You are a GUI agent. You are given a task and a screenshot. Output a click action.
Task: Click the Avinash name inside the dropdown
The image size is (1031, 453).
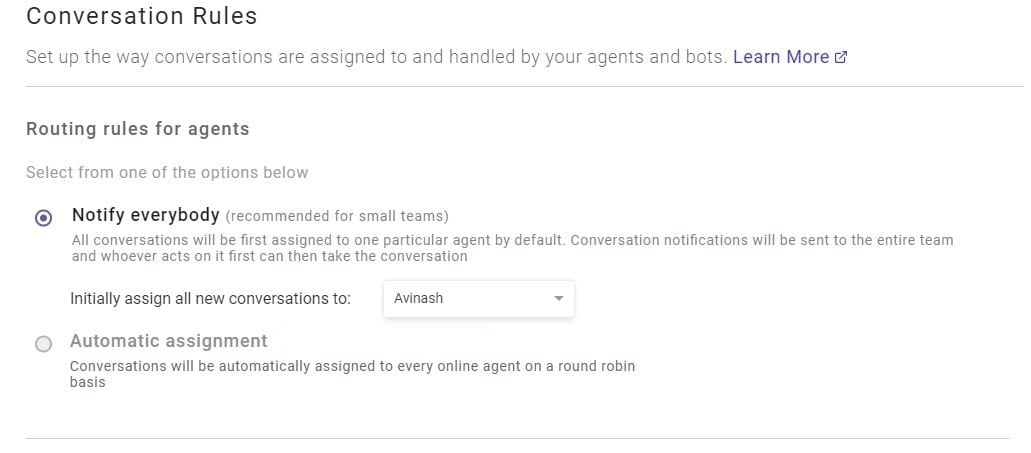(418, 298)
